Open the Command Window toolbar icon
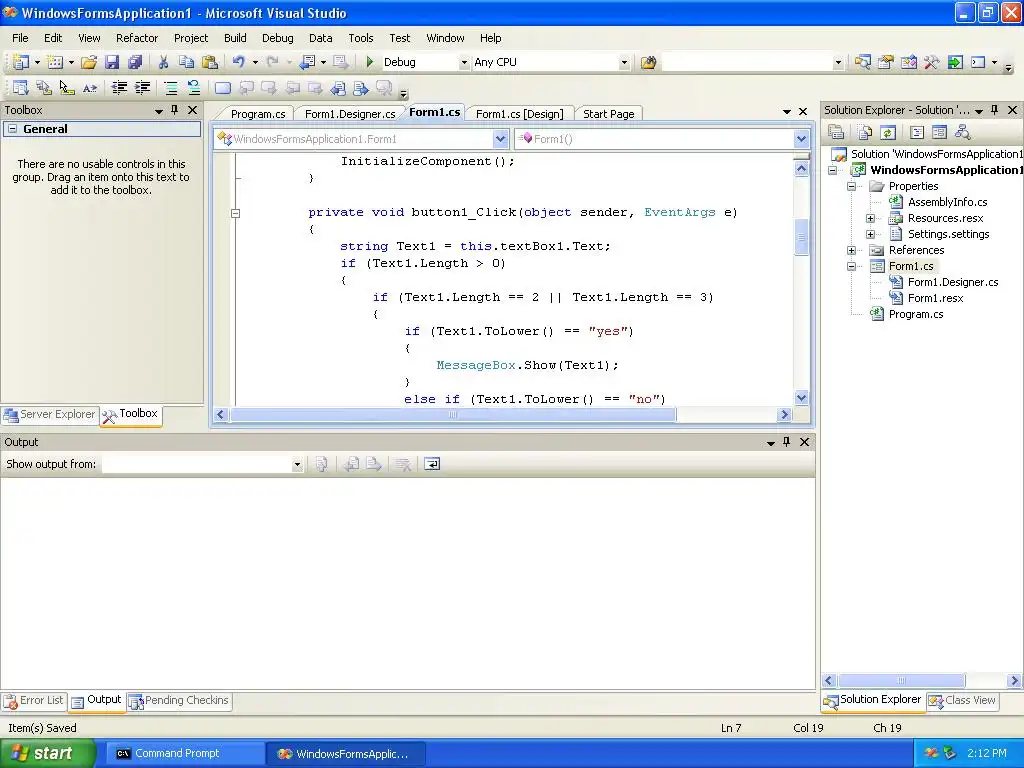Viewport: 1024px width, 768px height. click(978, 62)
